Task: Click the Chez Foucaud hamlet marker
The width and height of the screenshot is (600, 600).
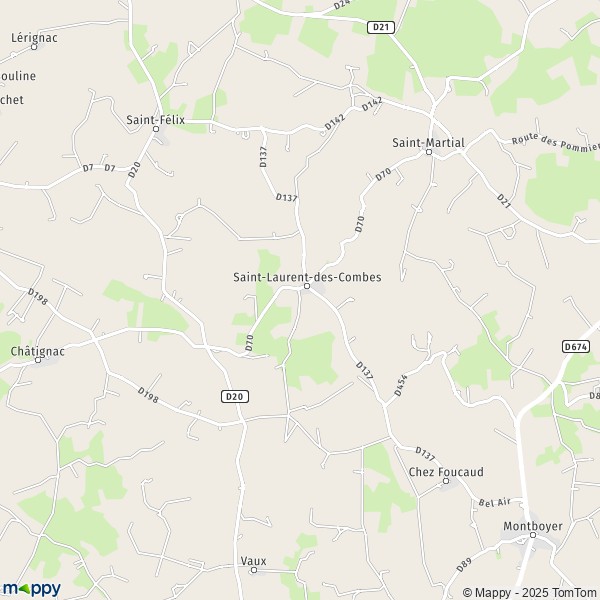Action: click(446, 481)
